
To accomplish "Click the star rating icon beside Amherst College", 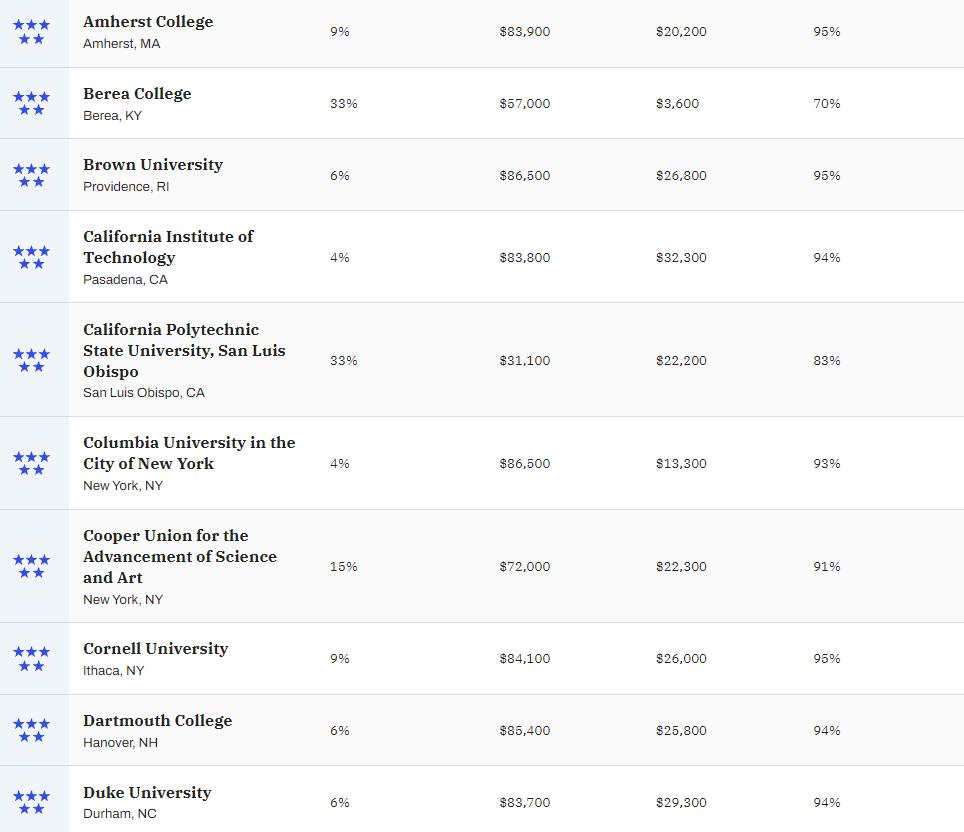I will (x=31, y=31).
